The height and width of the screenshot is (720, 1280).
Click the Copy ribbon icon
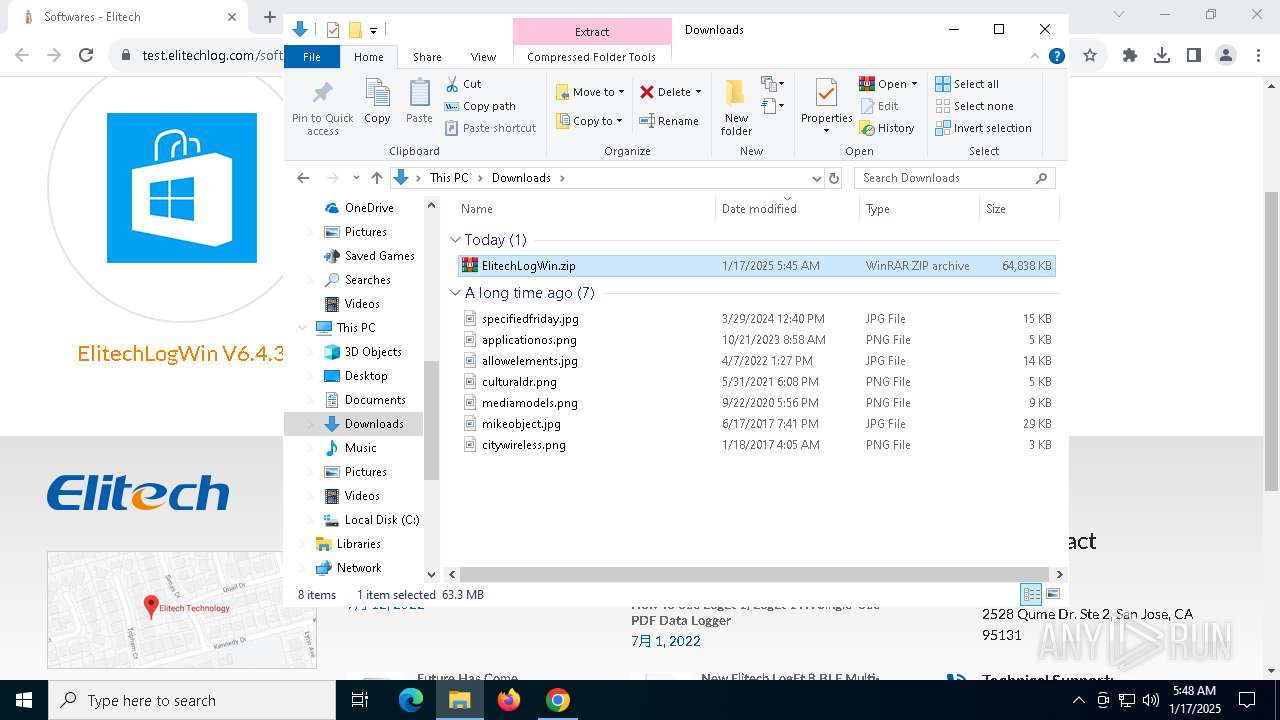click(377, 102)
